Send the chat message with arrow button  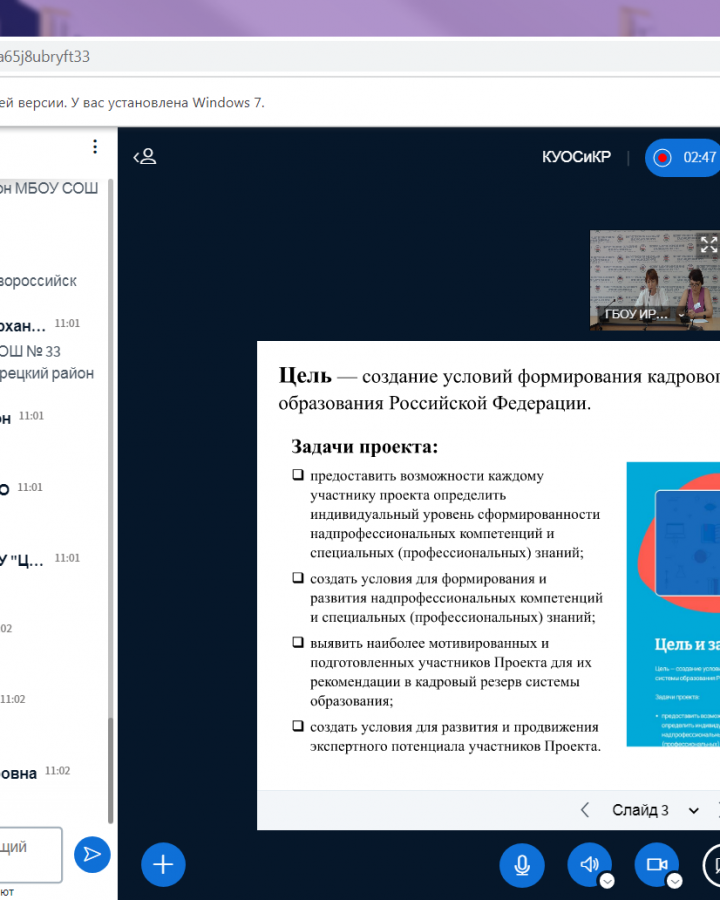(92, 853)
